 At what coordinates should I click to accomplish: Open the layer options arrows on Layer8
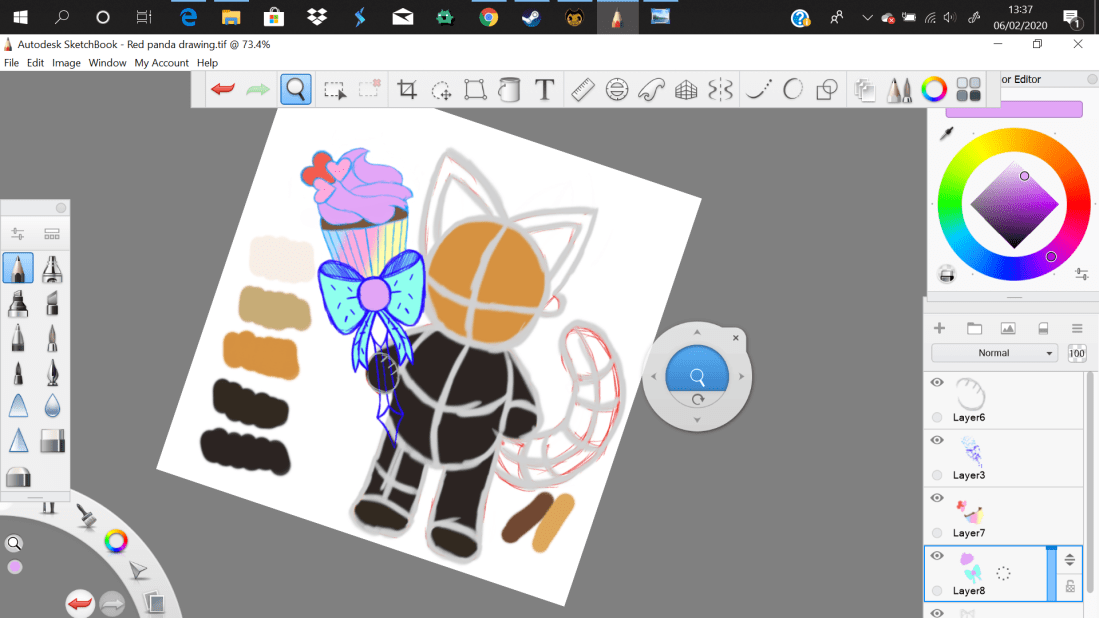[x=1069, y=561]
